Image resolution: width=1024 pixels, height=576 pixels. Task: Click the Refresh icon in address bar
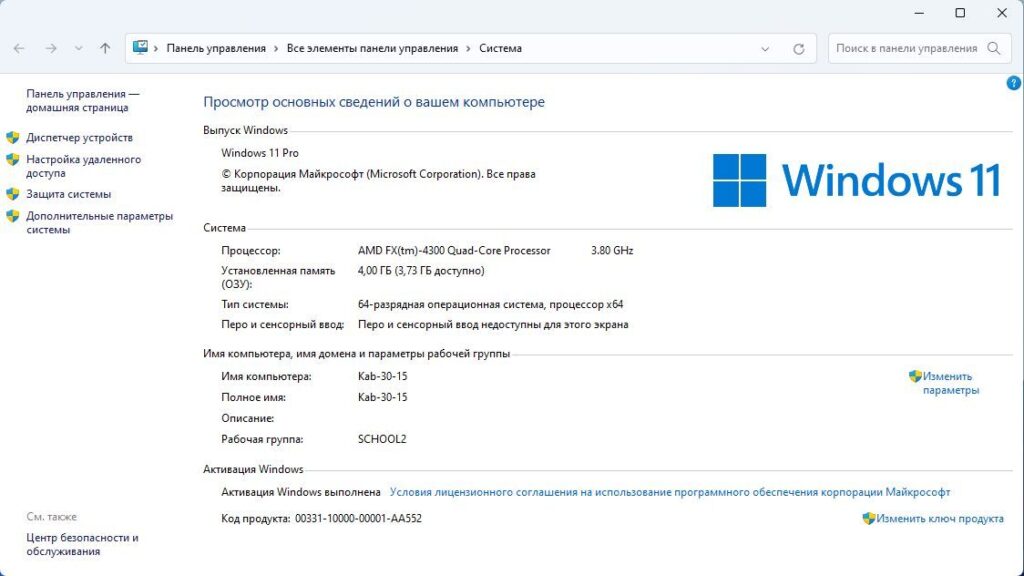pyautogui.click(x=798, y=48)
